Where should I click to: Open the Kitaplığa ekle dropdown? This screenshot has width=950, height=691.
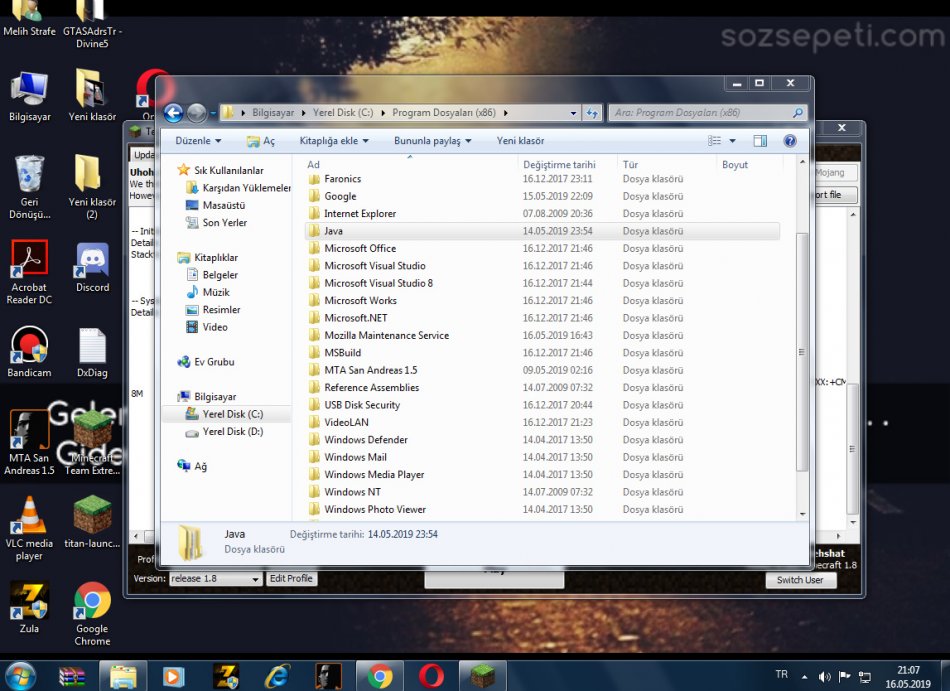334,141
